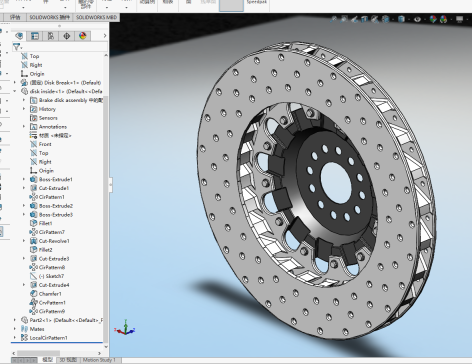Open the DisplayManager color-wheel tab

pos(82,36)
